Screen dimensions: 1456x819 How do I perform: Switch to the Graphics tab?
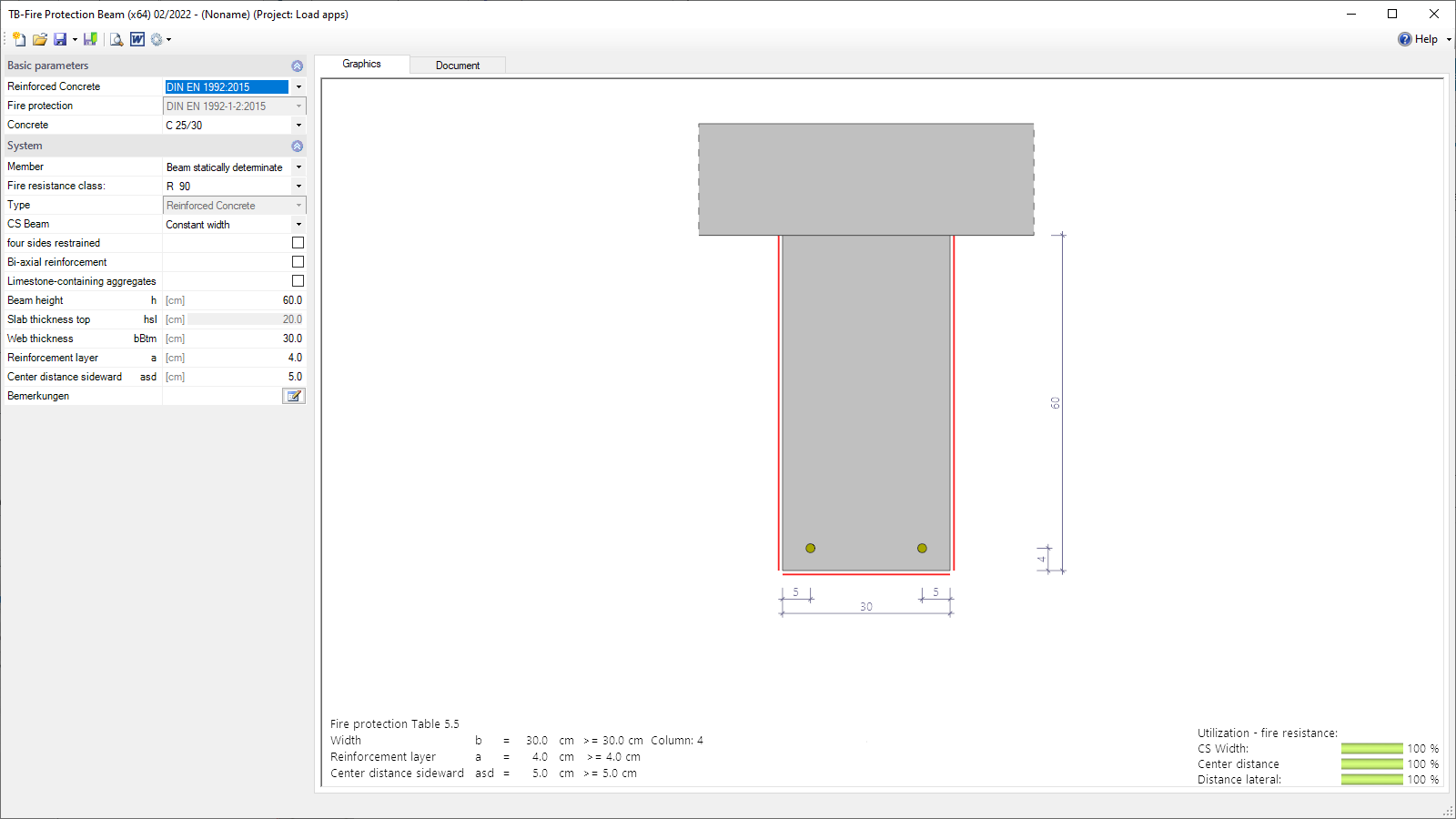click(x=361, y=64)
